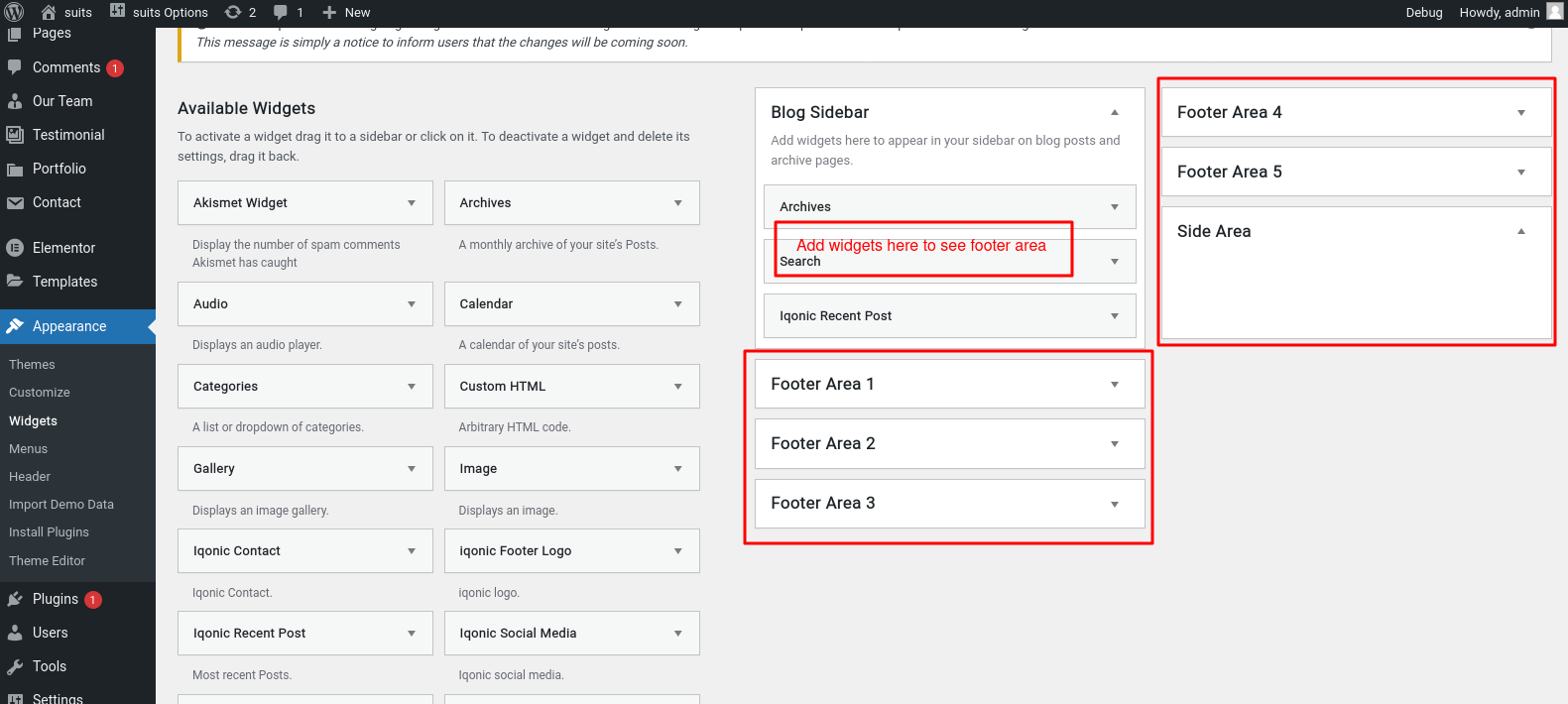The image size is (1568, 704).
Task: Open the Themes submenu item
Action: 32,365
